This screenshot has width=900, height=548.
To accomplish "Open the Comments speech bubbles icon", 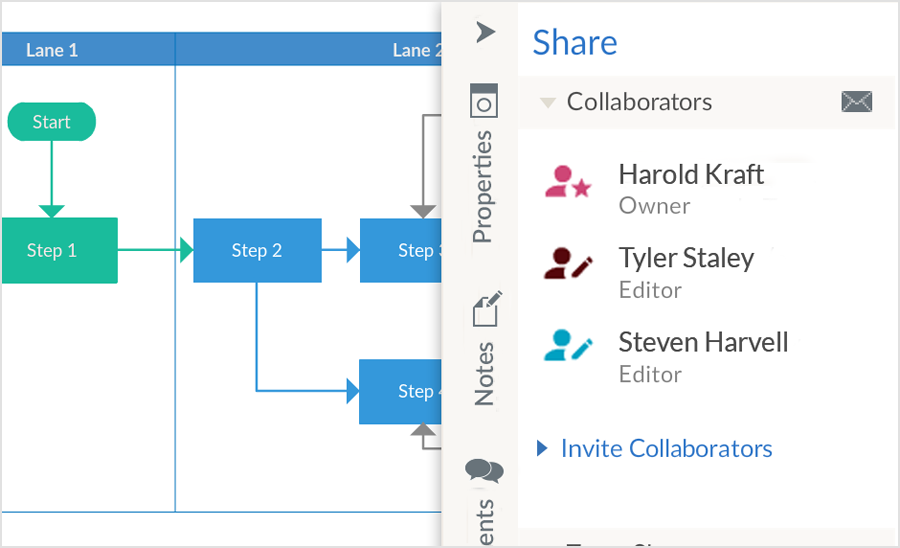I will [484, 470].
